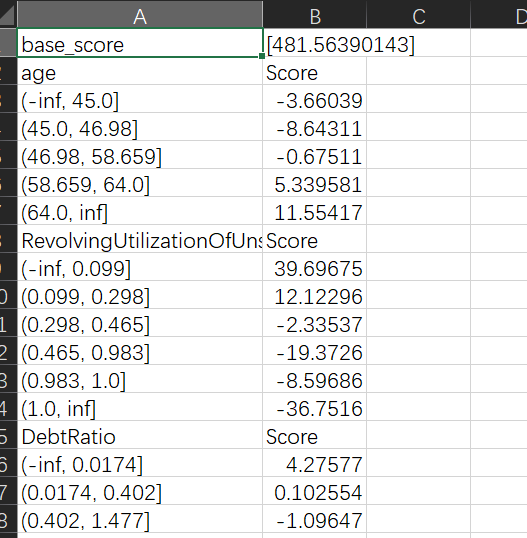Select the cell (-inf, 0.099]
The width and height of the screenshot is (527, 538).
tap(140, 267)
